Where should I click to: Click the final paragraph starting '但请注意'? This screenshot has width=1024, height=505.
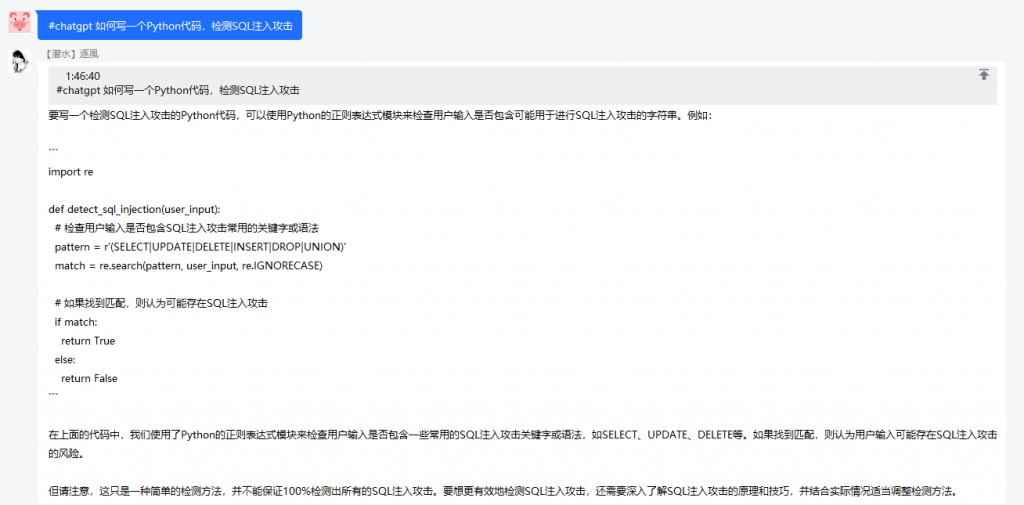504,491
